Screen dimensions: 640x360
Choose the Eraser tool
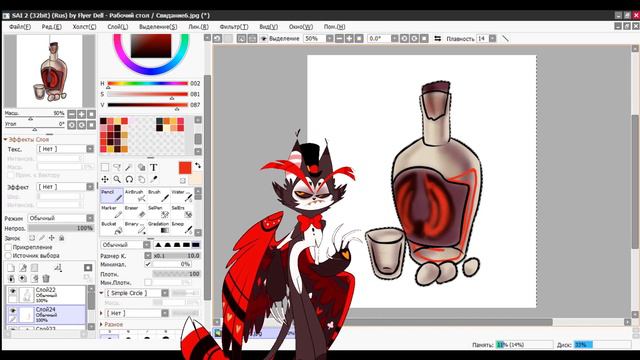pos(135,211)
